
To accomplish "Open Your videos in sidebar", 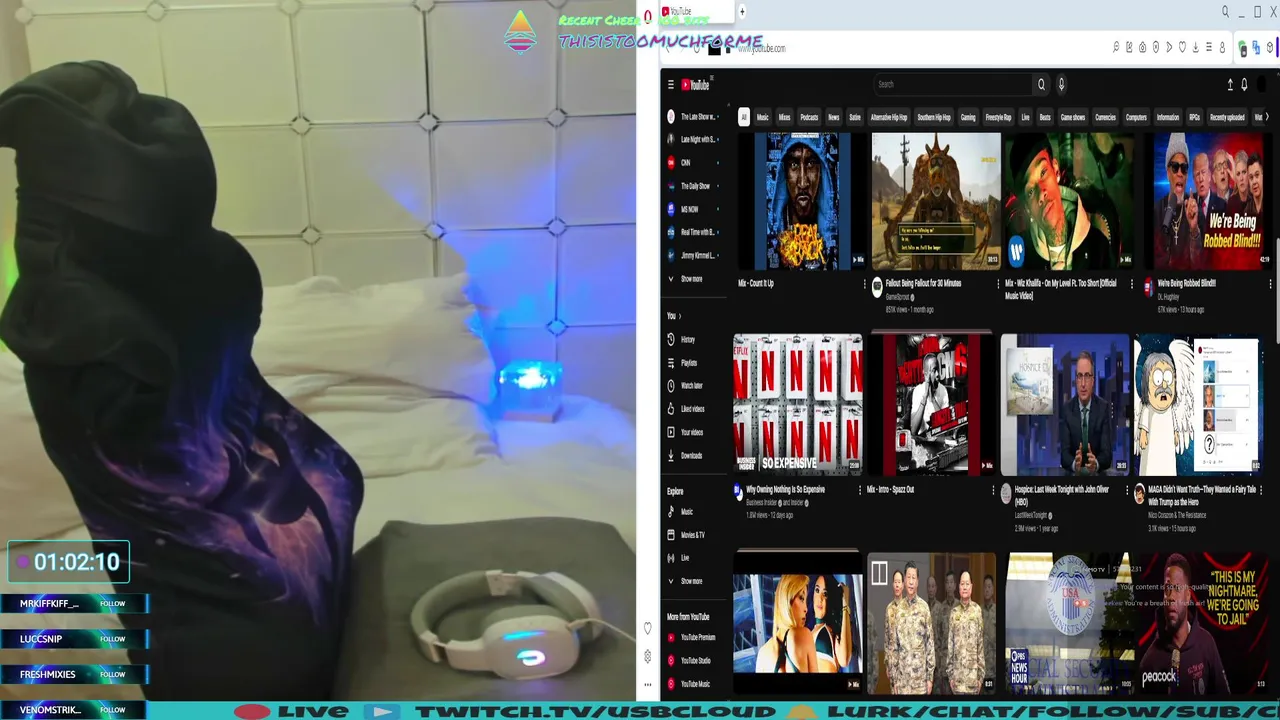I will (x=691, y=432).
